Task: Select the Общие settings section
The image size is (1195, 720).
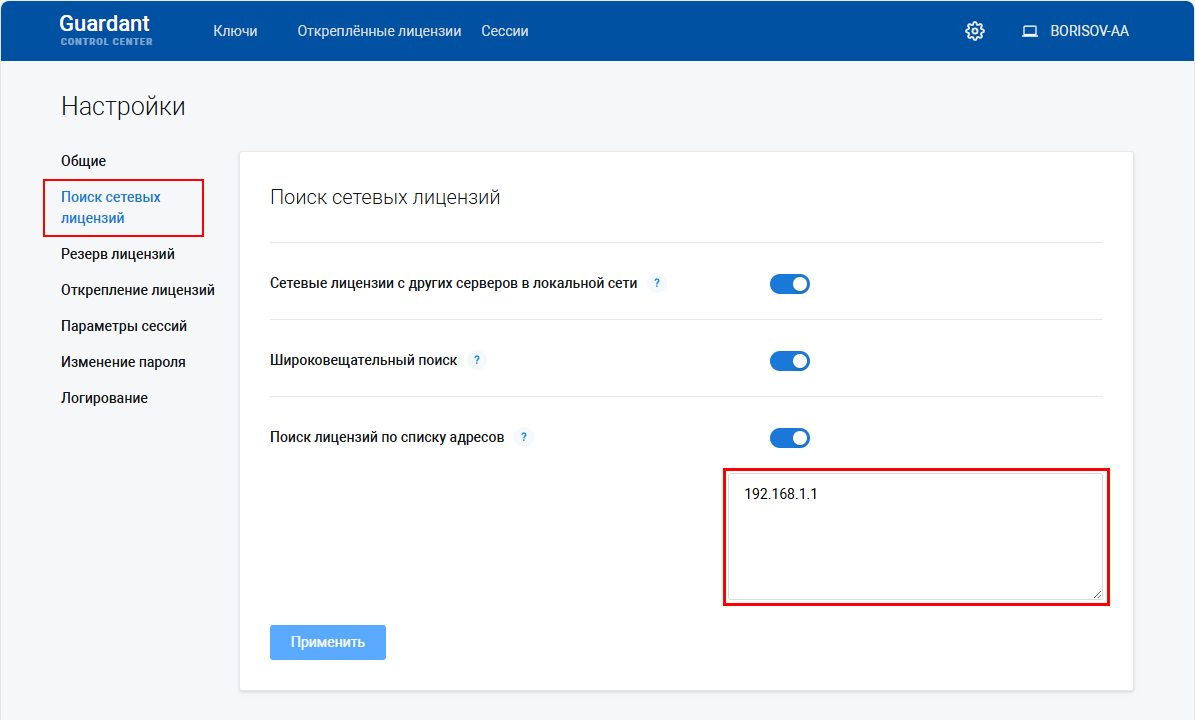Action: [85, 160]
